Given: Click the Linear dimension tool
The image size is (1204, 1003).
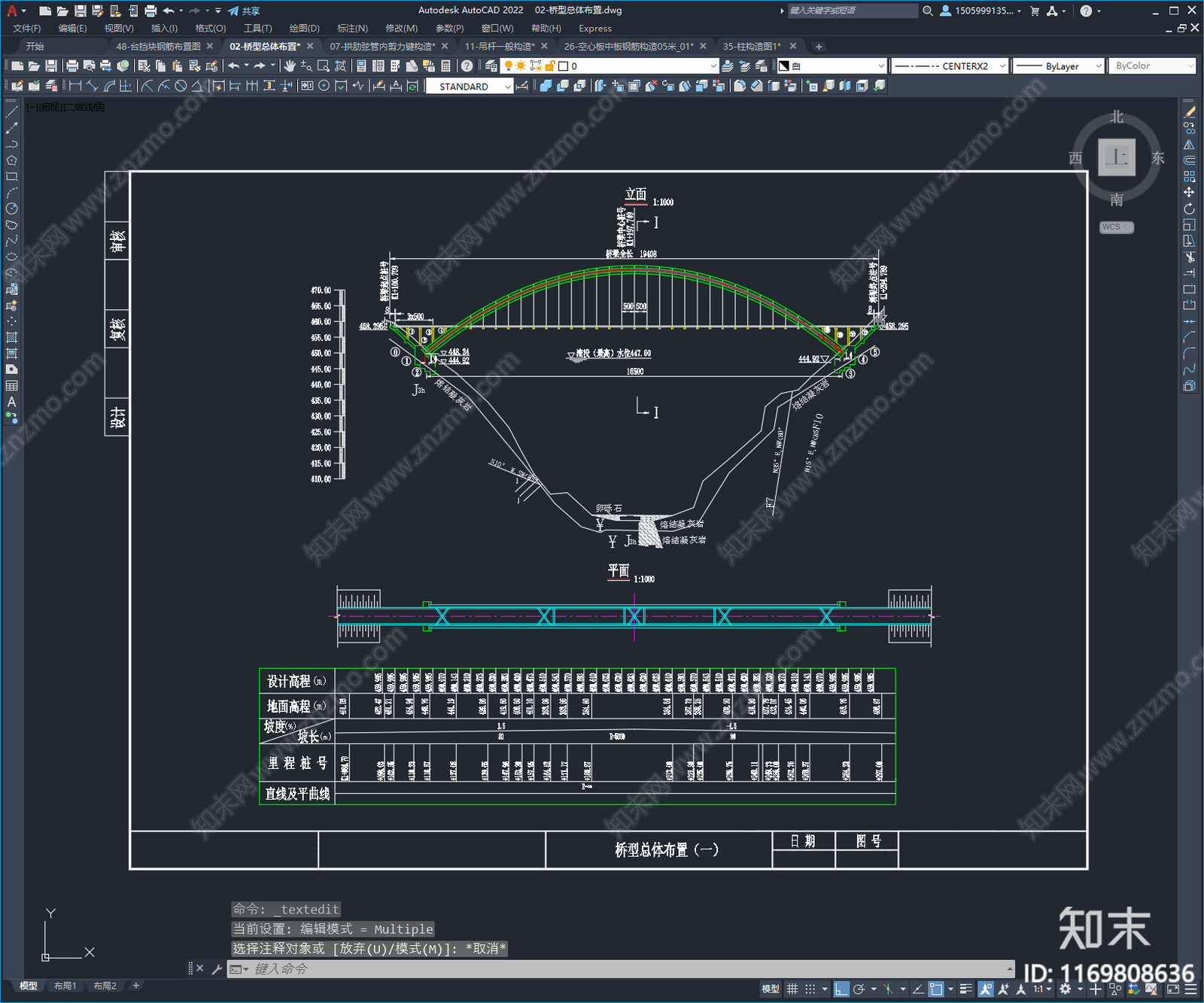Looking at the screenshot, I should (x=75, y=87).
